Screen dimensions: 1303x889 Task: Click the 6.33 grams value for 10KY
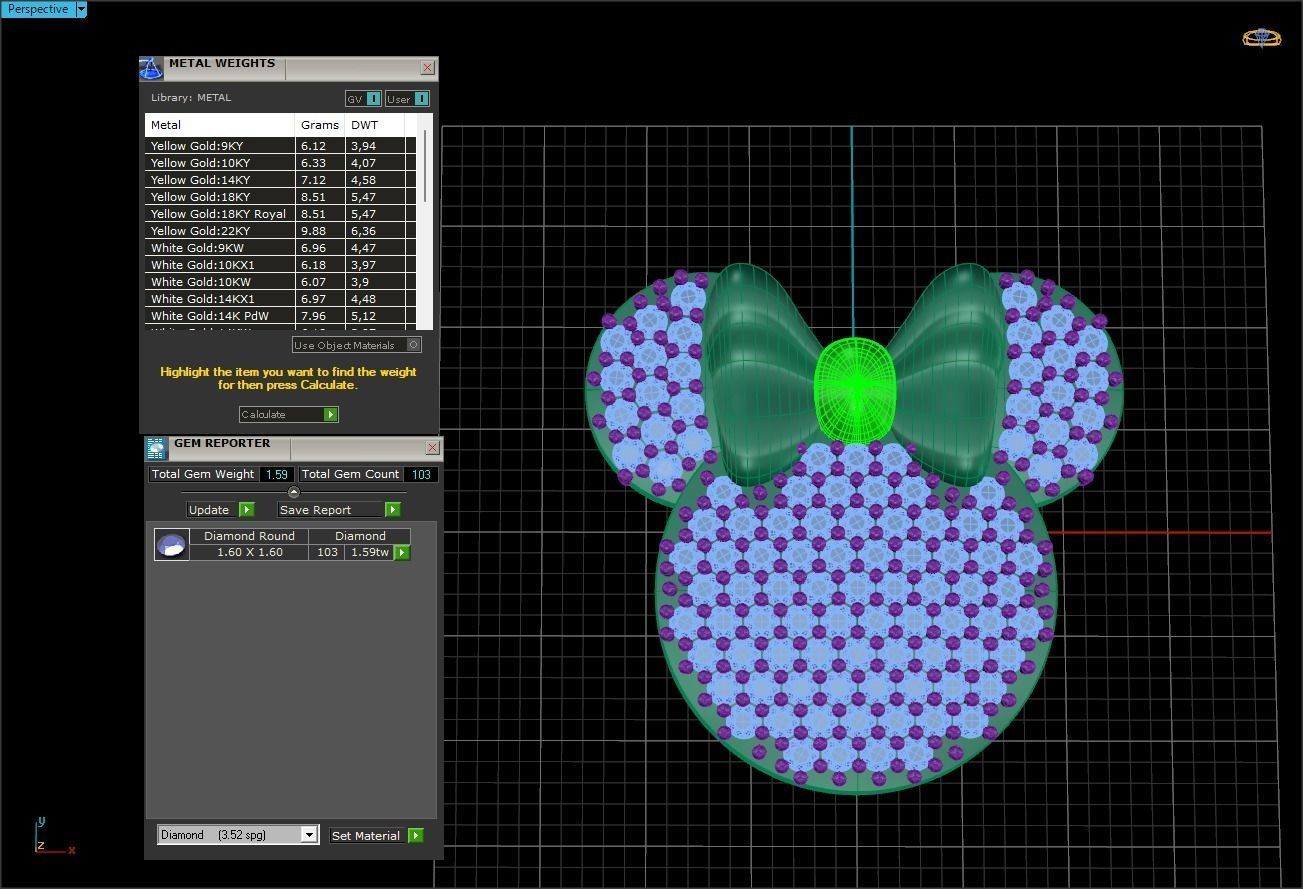pos(313,163)
